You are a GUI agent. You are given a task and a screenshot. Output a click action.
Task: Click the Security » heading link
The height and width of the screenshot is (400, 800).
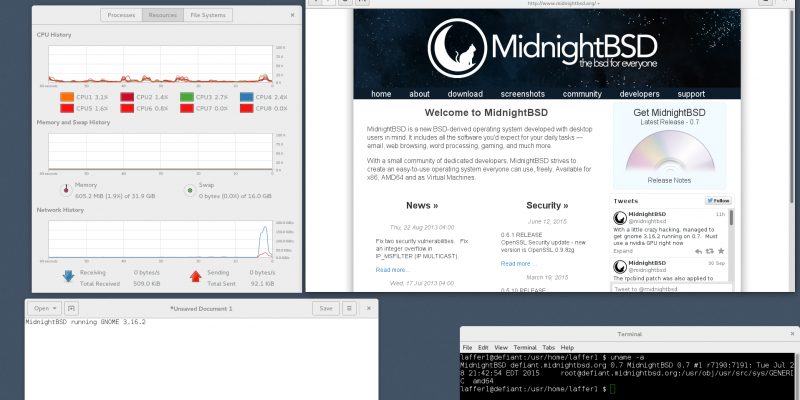pyautogui.click(x=547, y=206)
